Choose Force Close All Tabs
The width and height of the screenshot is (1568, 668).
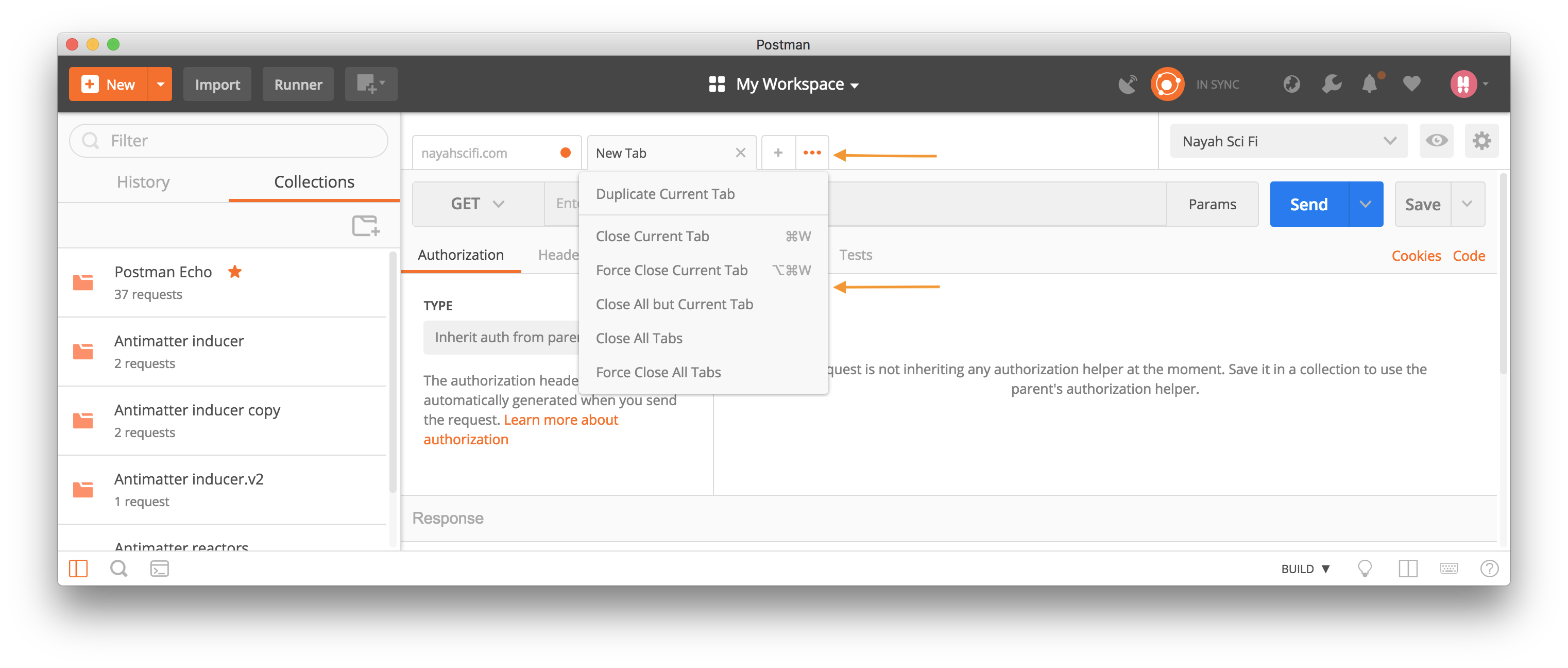704,373
